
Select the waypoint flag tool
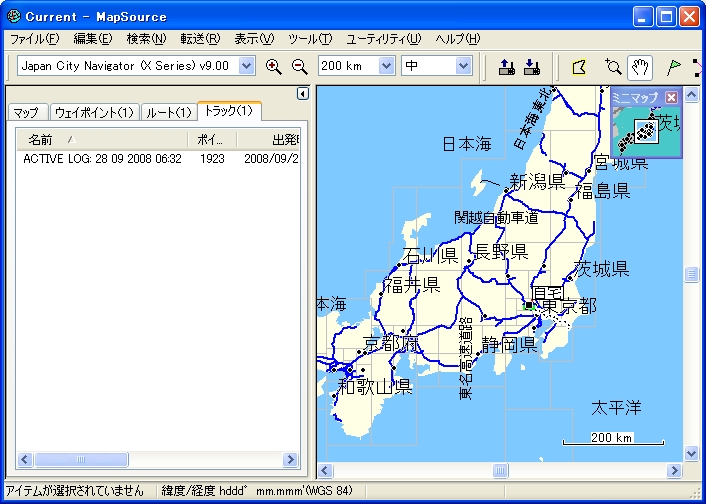point(673,67)
